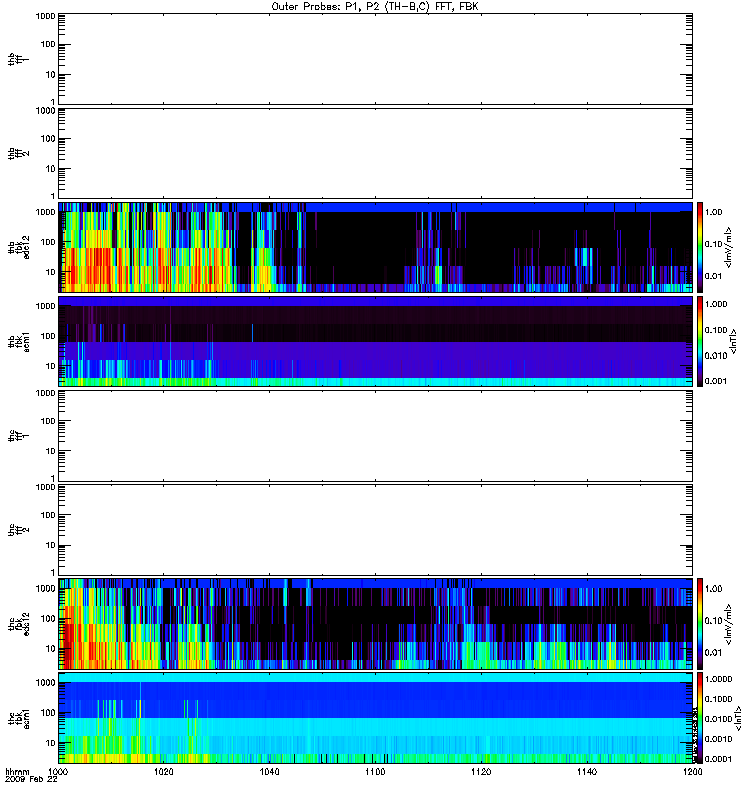Click the 'thc fbk scm1' panel label
This screenshot has height=800, width=750.
[x=18, y=718]
